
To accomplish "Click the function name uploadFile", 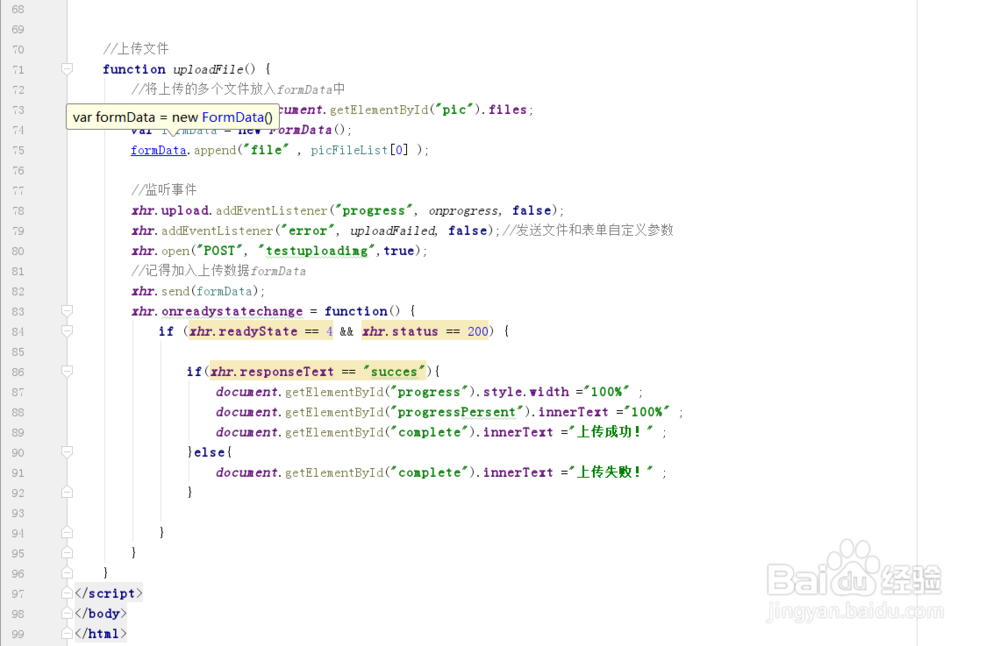I will click(208, 69).
